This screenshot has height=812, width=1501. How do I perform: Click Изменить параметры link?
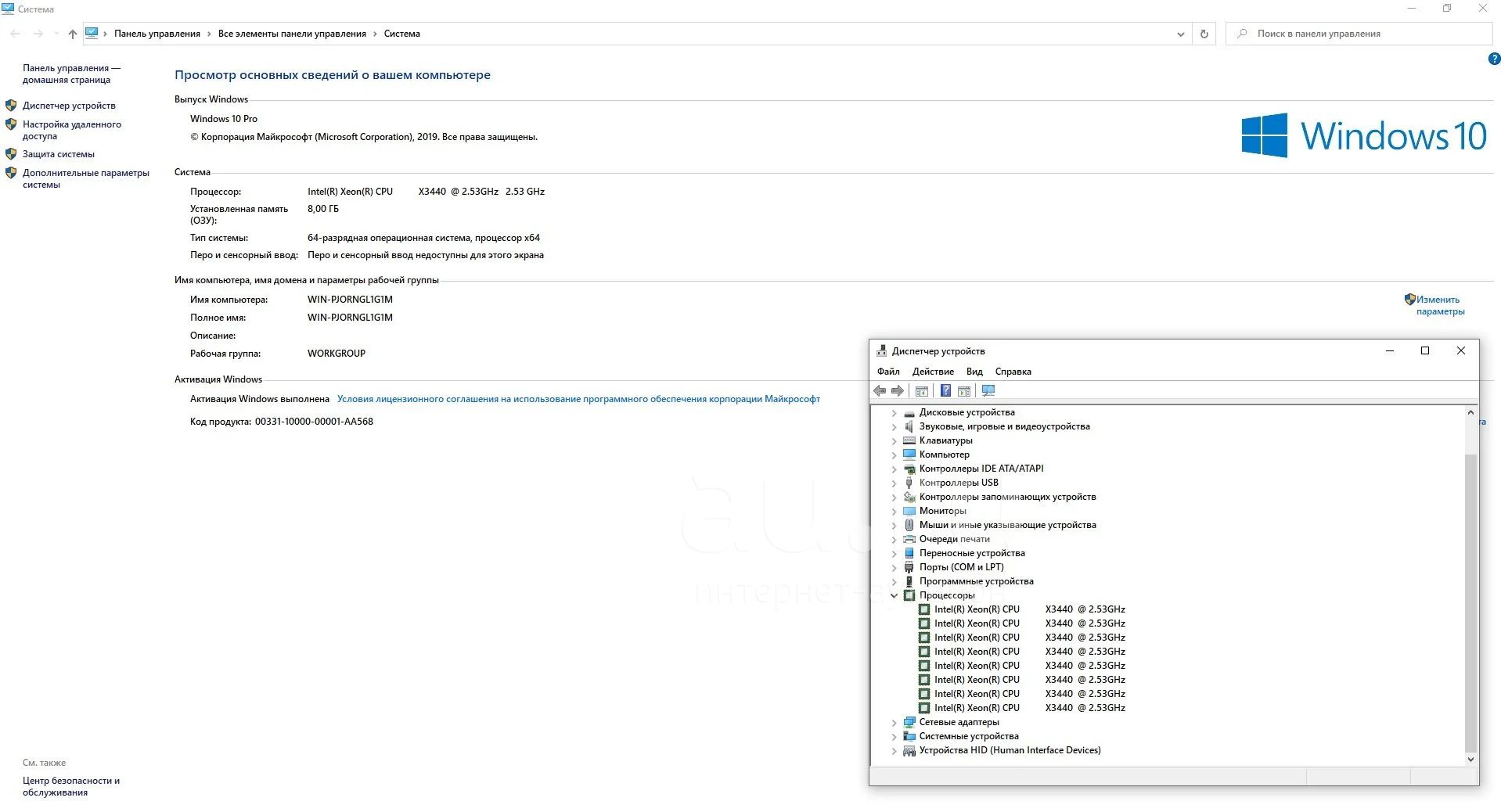point(1440,305)
